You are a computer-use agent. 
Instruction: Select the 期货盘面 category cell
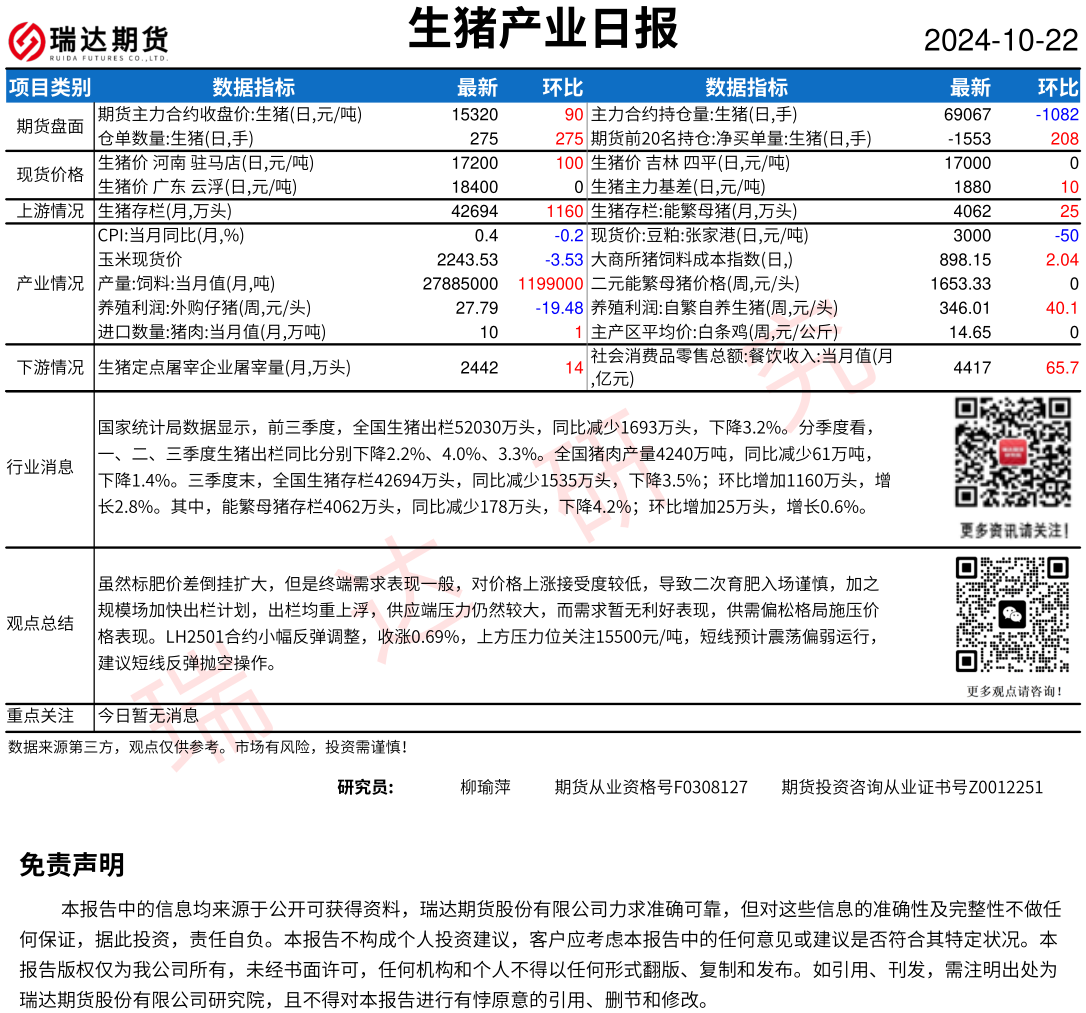pos(50,127)
